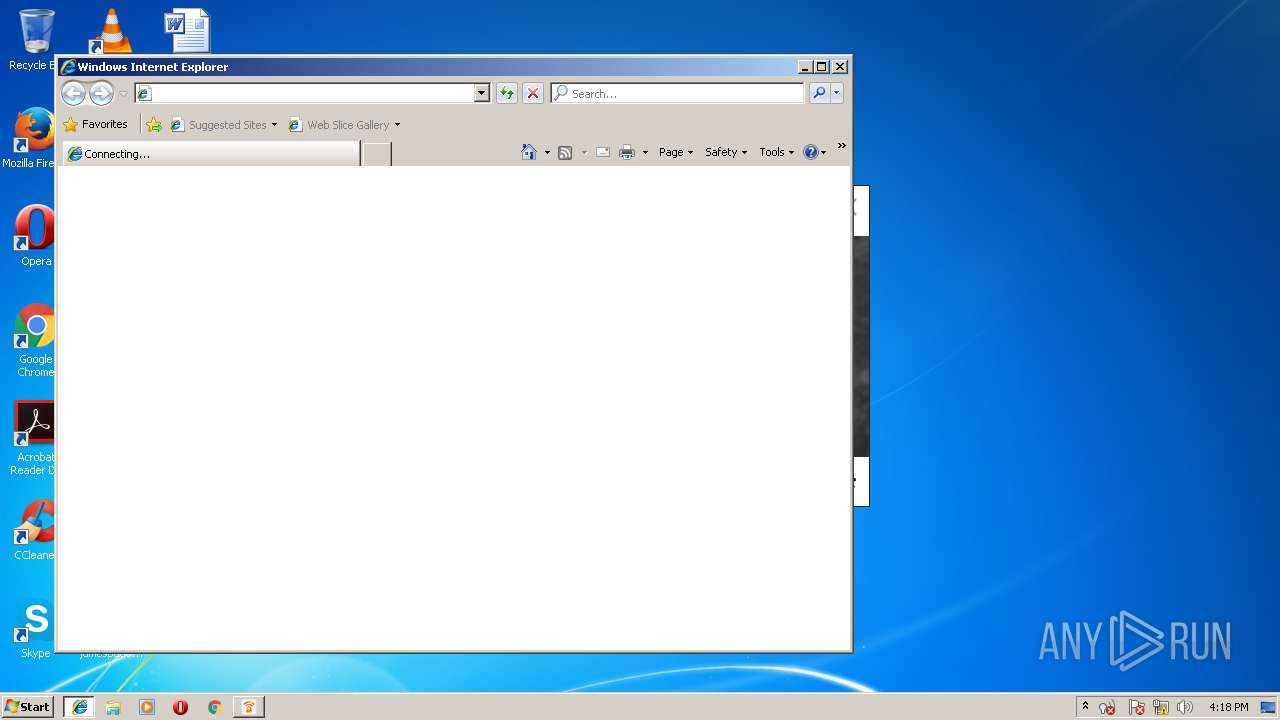
Task: Select Word document desktop icon
Action: pos(187,30)
